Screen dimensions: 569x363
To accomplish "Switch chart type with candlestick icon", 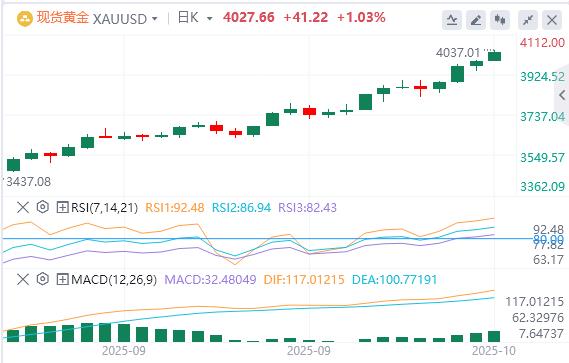I will (500, 20).
